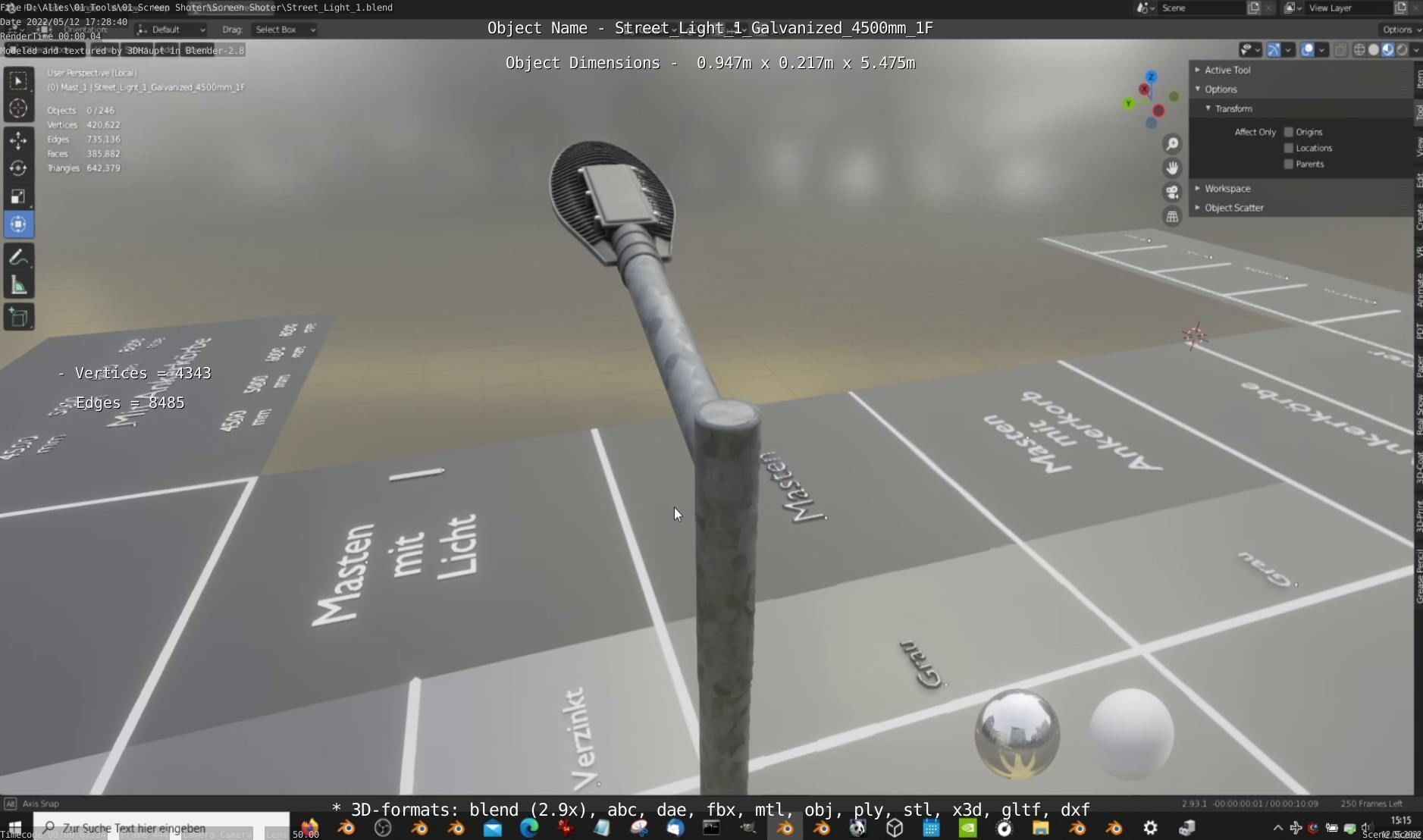
Task: Switch to rendered viewport shading
Action: 1402,50
